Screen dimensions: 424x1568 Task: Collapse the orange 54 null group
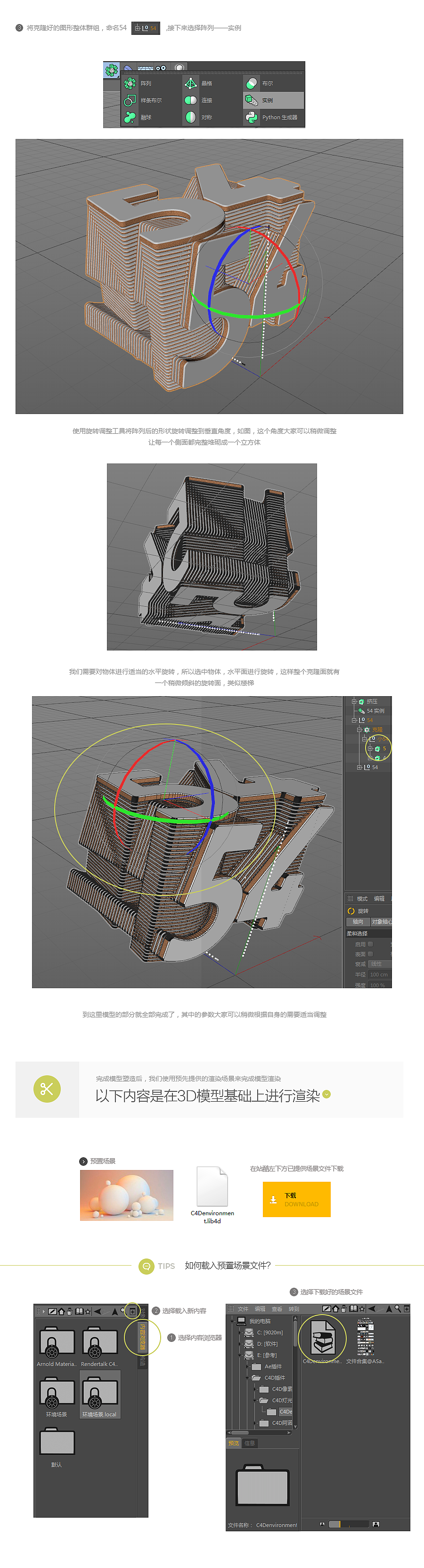tap(353, 720)
